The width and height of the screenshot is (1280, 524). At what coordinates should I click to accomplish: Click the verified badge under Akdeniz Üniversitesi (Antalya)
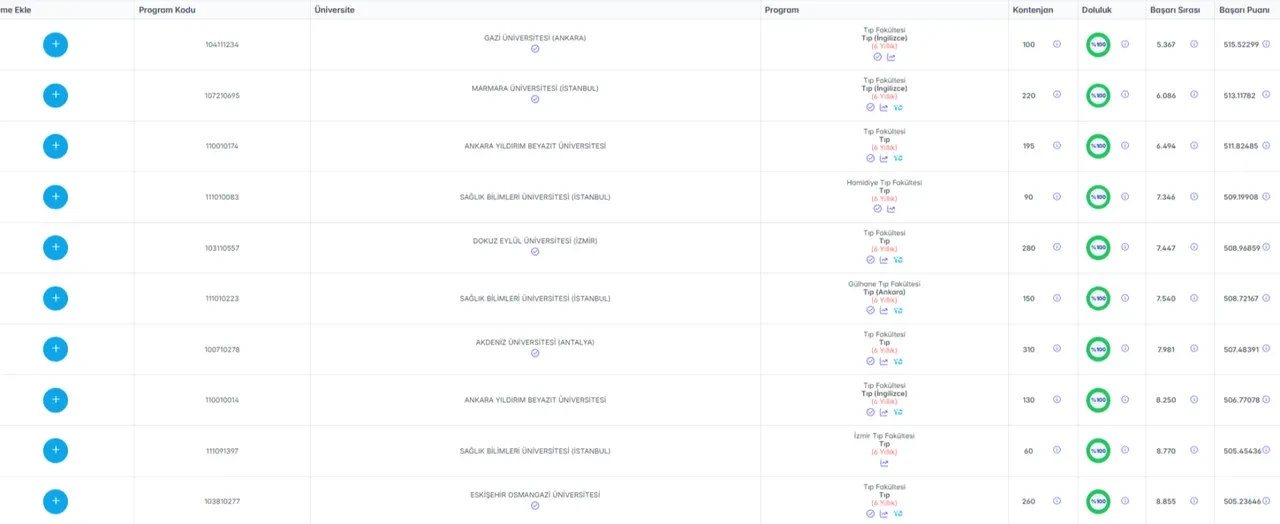pos(535,353)
